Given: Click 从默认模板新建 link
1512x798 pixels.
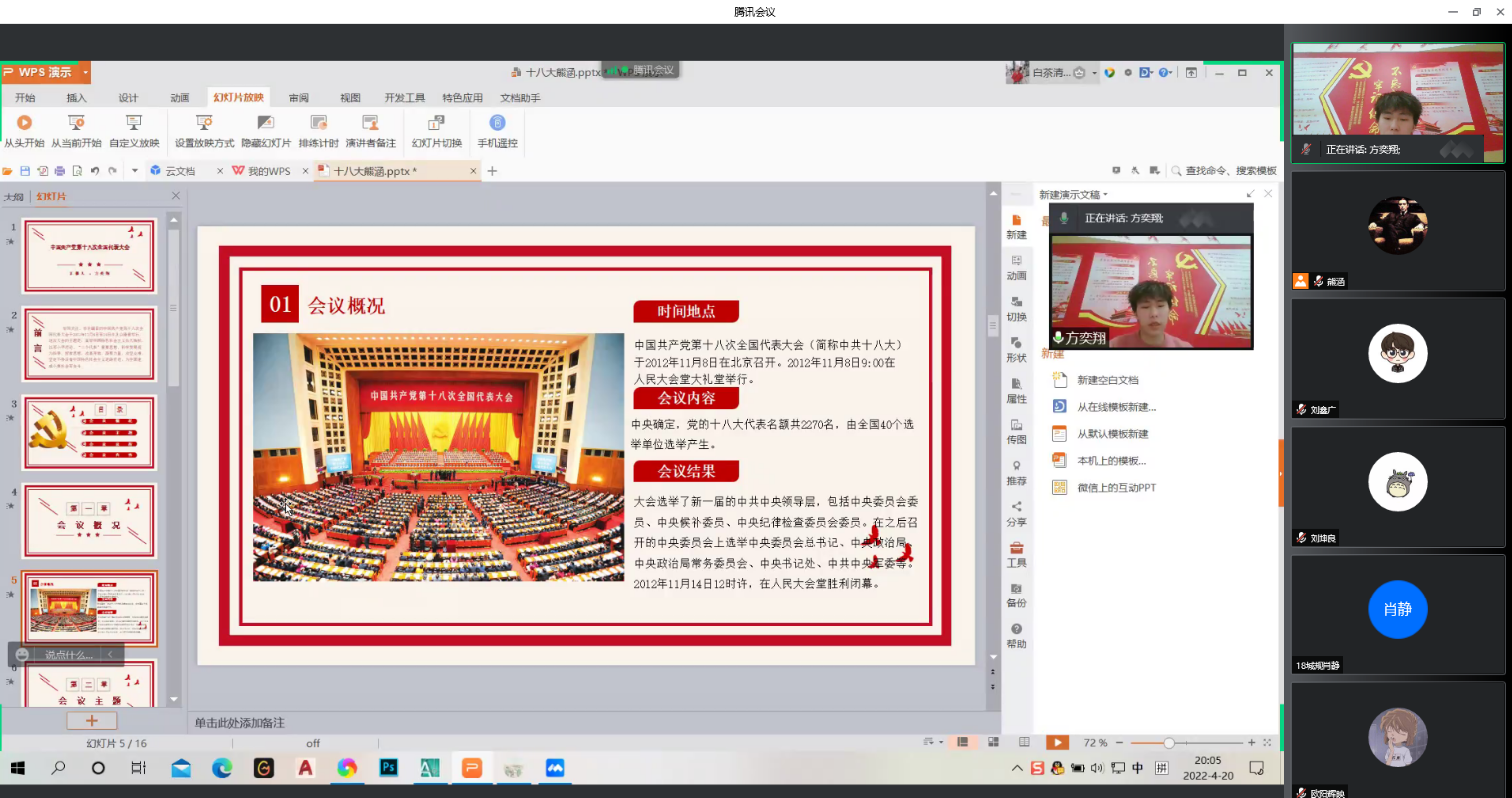Looking at the screenshot, I should coord(1112,434).
